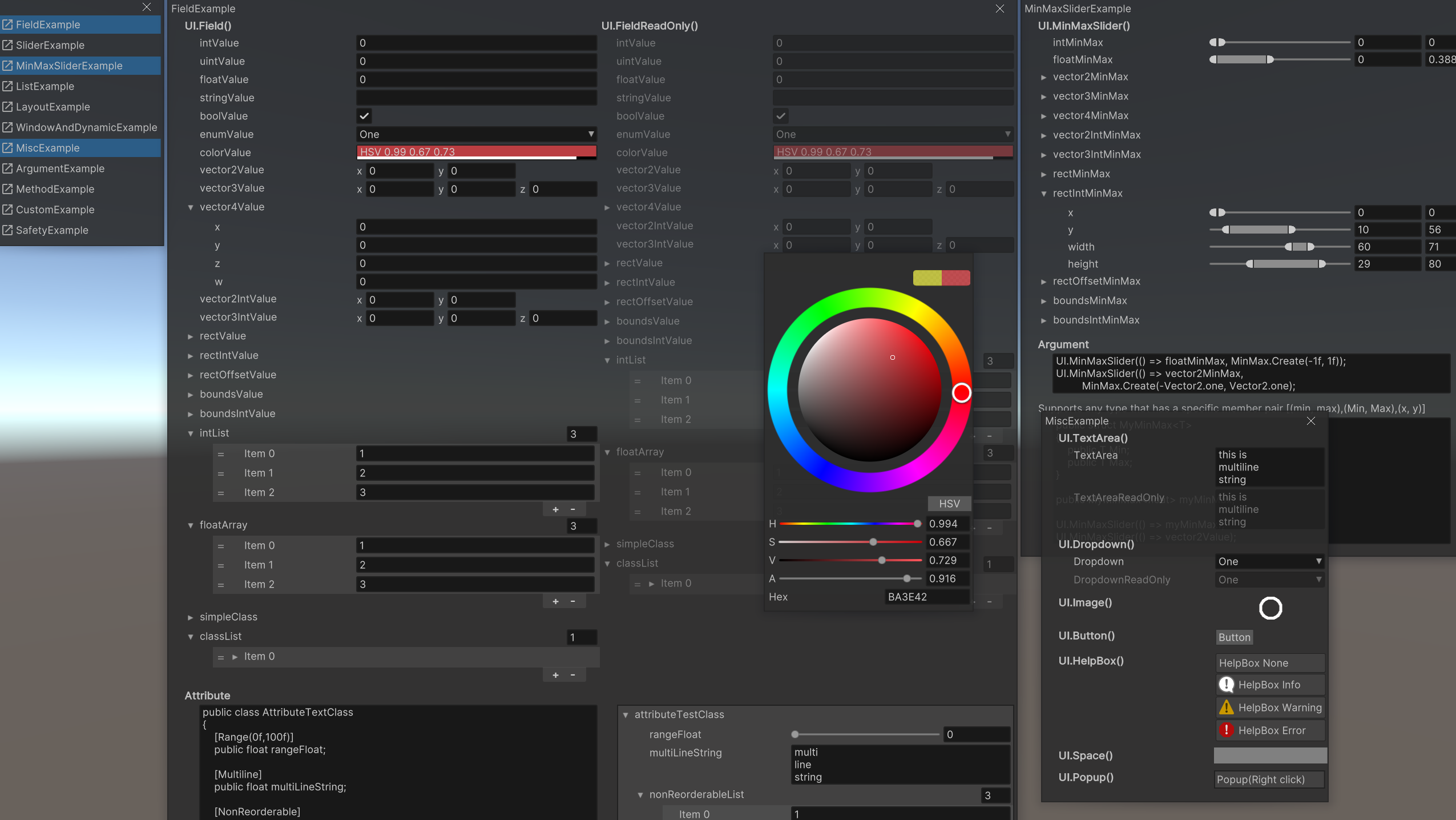Click the HelpBox Warning triangle icon
1456x820 pixels.
pos(1226,708)
